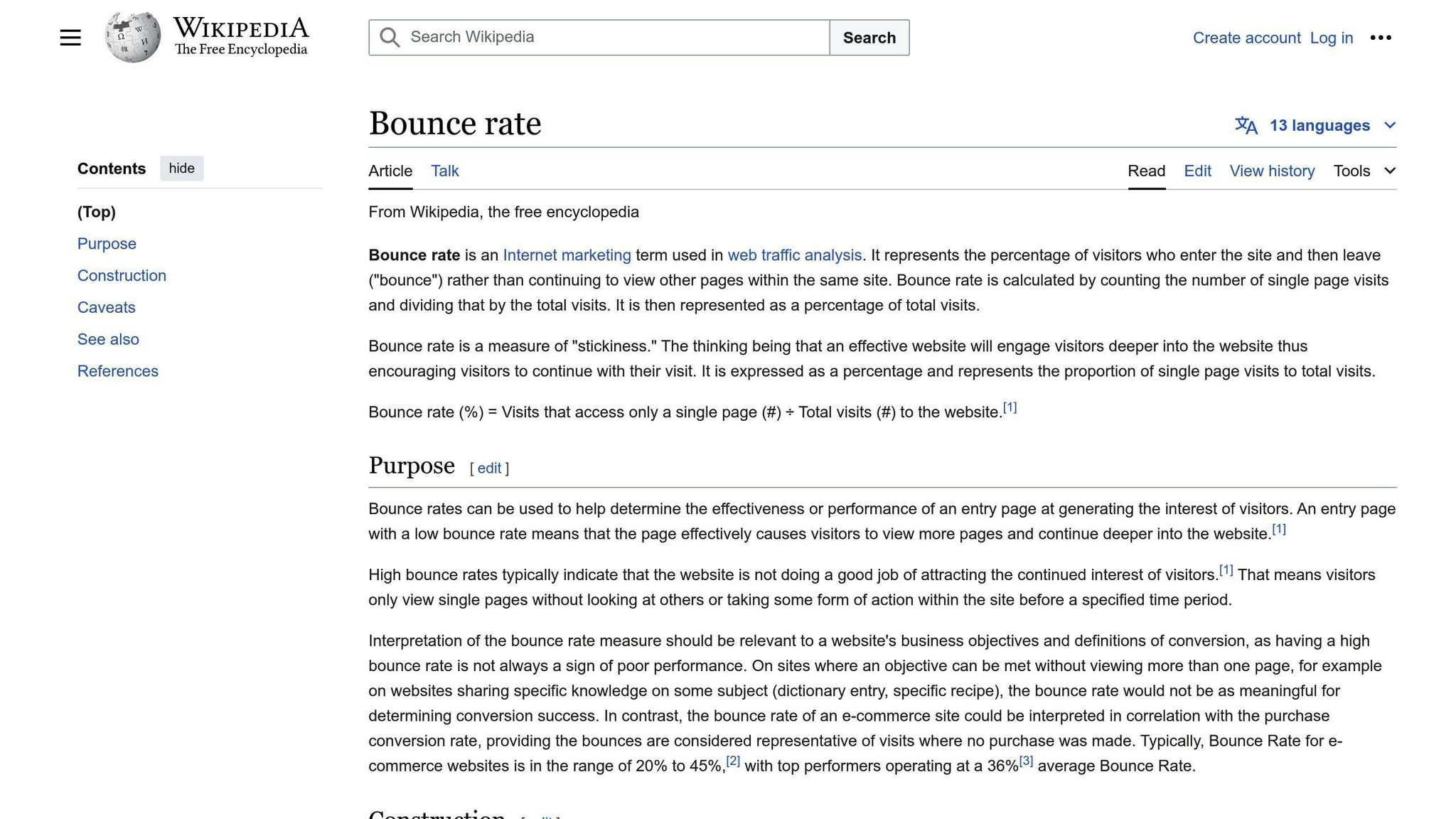The image size is (1456, 819).
Task: Click the Create account link
Action: [x=1246, y=38]
